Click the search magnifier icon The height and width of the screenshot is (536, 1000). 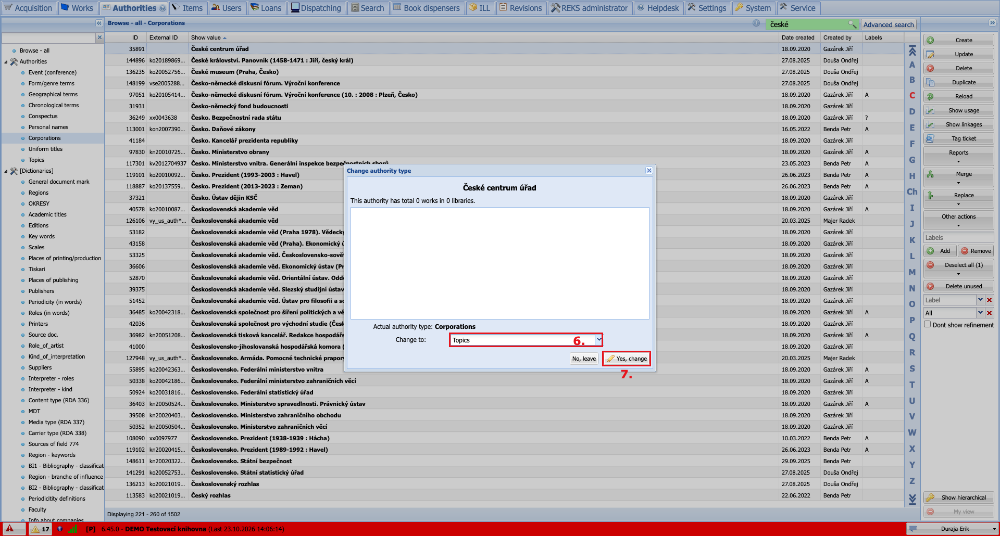click(x=852, y=24)
